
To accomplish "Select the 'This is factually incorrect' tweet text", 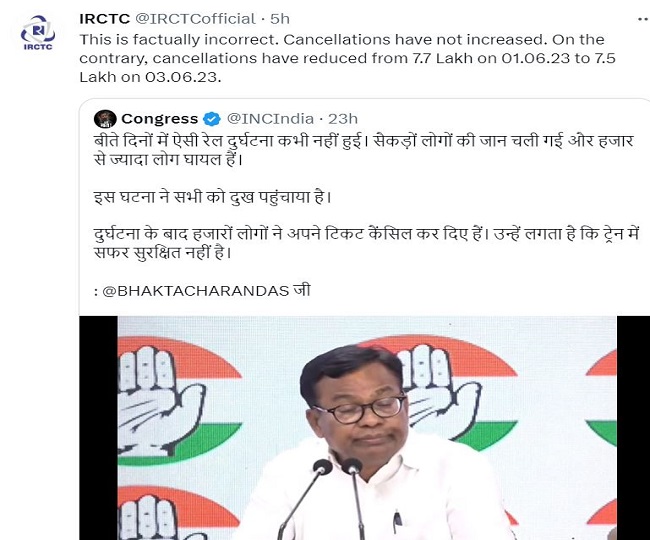I will point(347,58).
